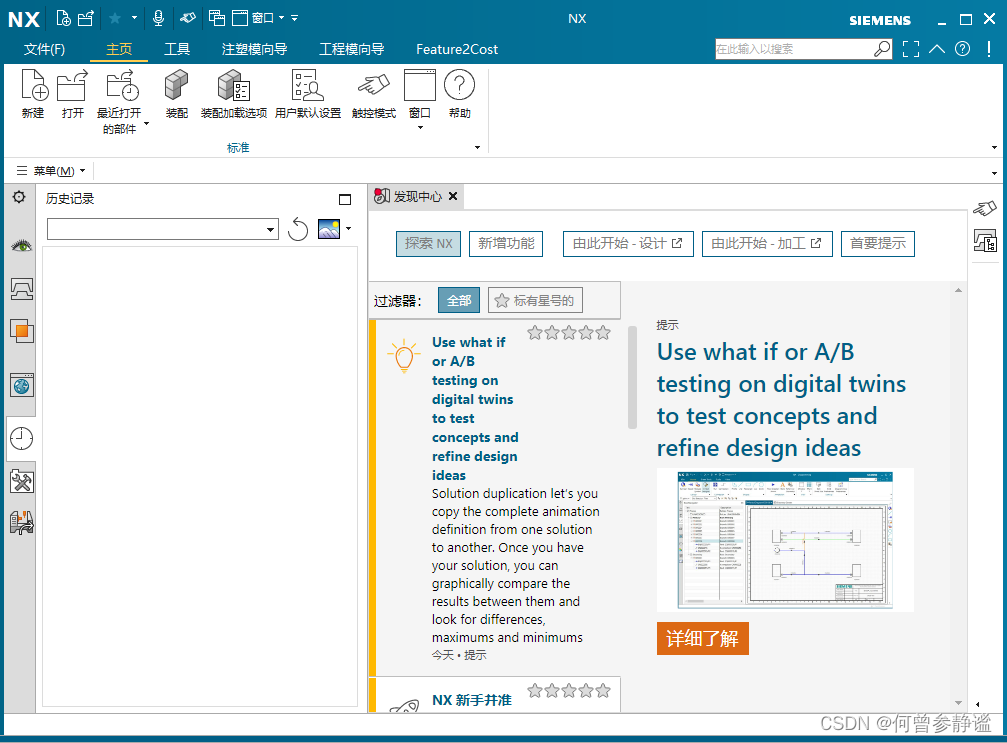The width and height of the screenshot is (1007, 743).
Task: Click the right sidebar checklist panel icon
Action: pos(985,241)
